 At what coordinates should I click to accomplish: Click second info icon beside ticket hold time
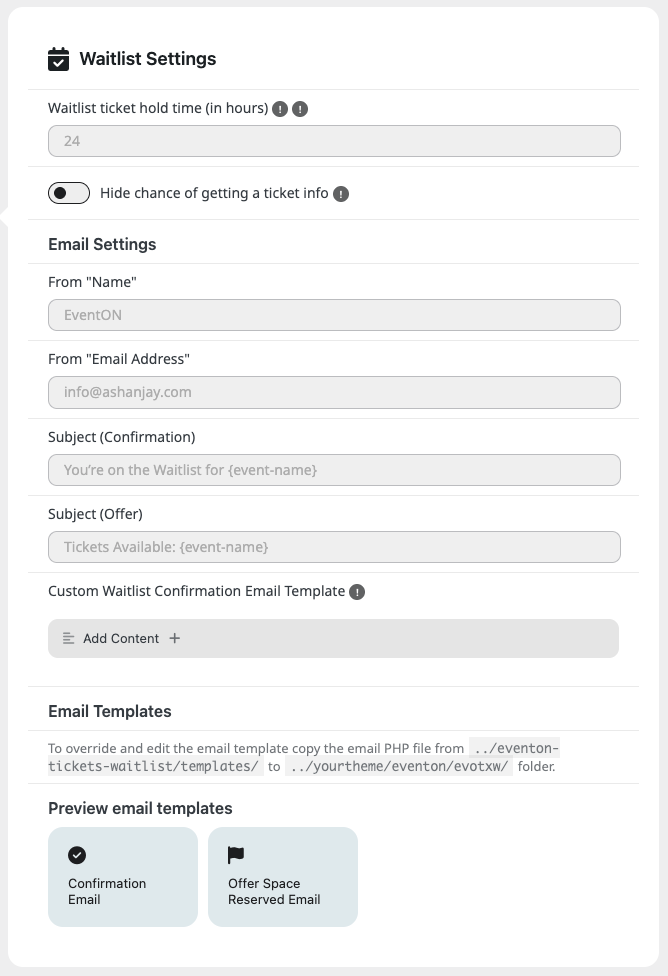[x=300, y=109]
